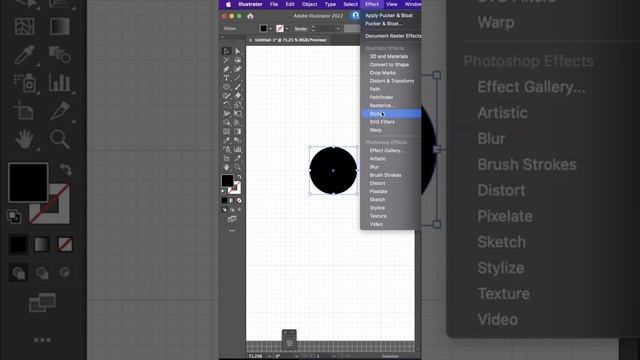Click the control bar black fill swatch
The height and width of the screenshot is (360, 640).
tap(264, 29)
